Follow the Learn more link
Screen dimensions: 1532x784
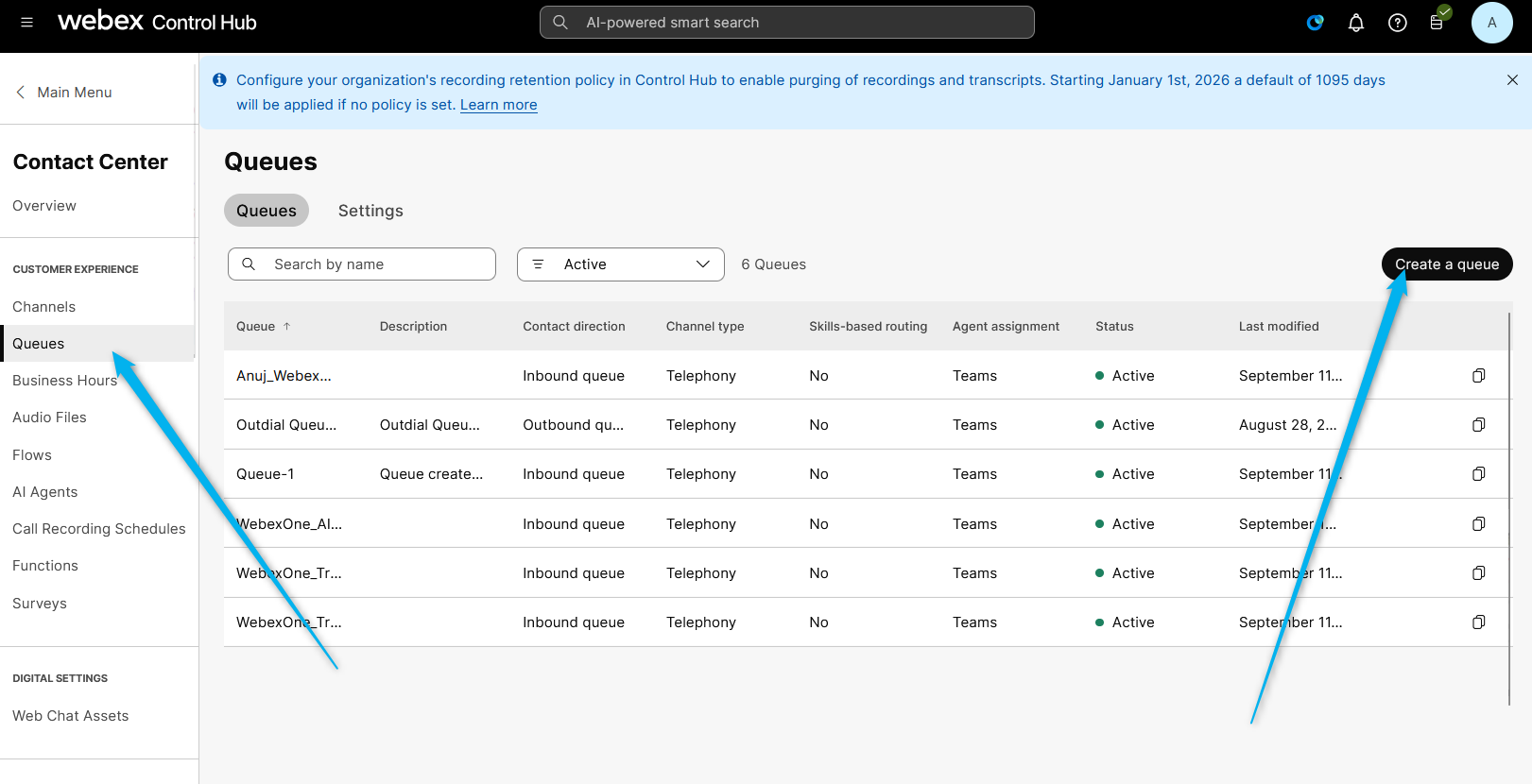(498, 105)
